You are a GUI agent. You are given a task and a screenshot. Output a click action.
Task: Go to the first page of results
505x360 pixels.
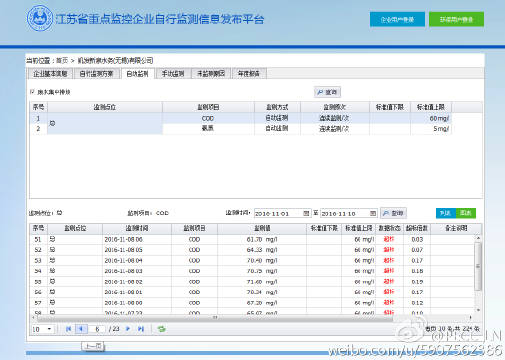[68, 329]
